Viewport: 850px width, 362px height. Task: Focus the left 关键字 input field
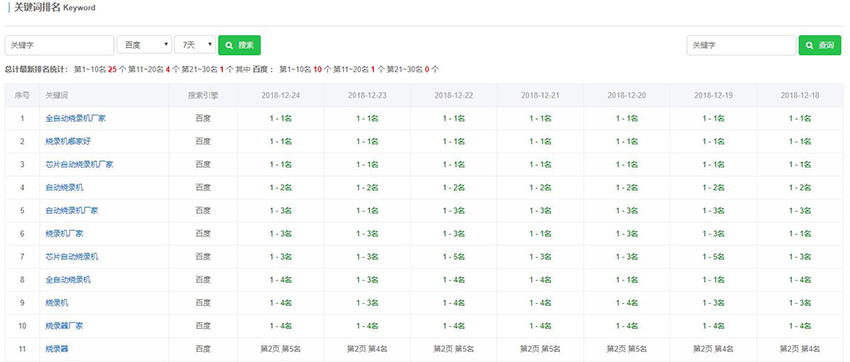(60, 46)
